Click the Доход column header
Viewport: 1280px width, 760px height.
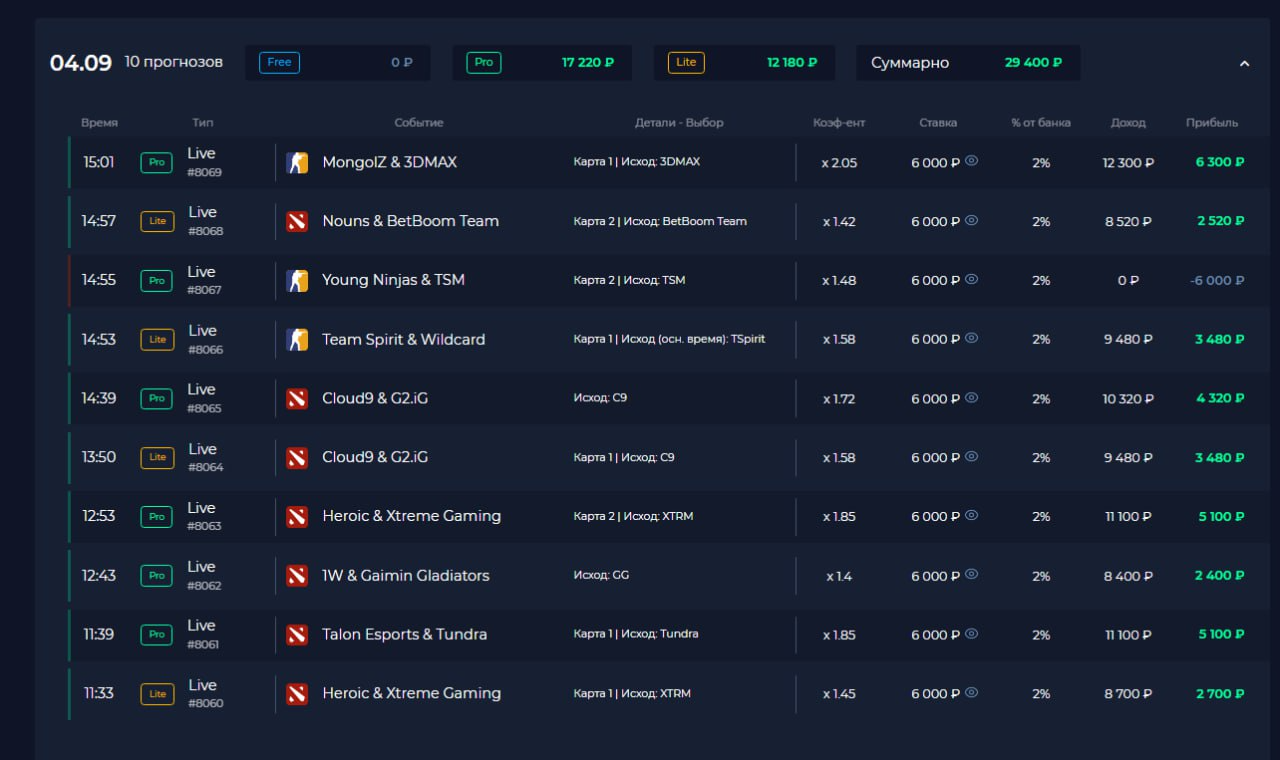click(x=1128, y=123)
